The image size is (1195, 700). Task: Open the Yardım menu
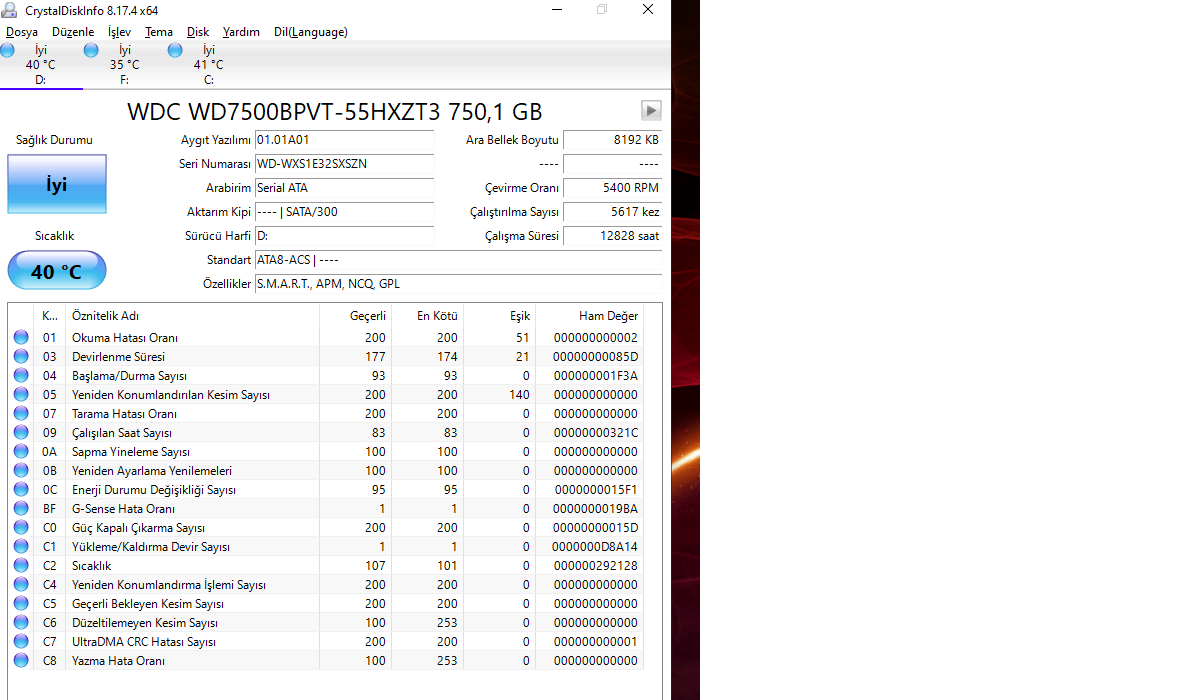tap(241, 32)
